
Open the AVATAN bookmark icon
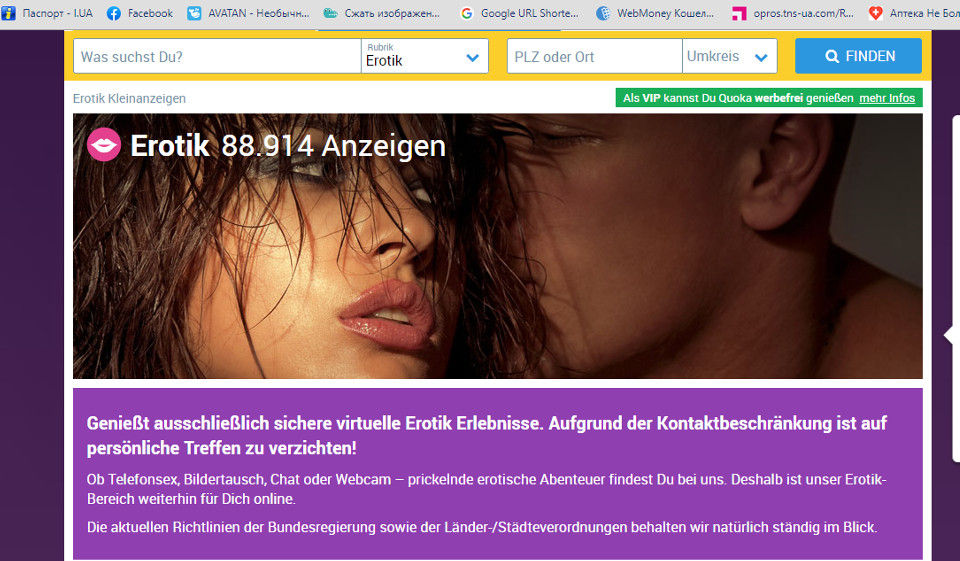tap(194, 13)
